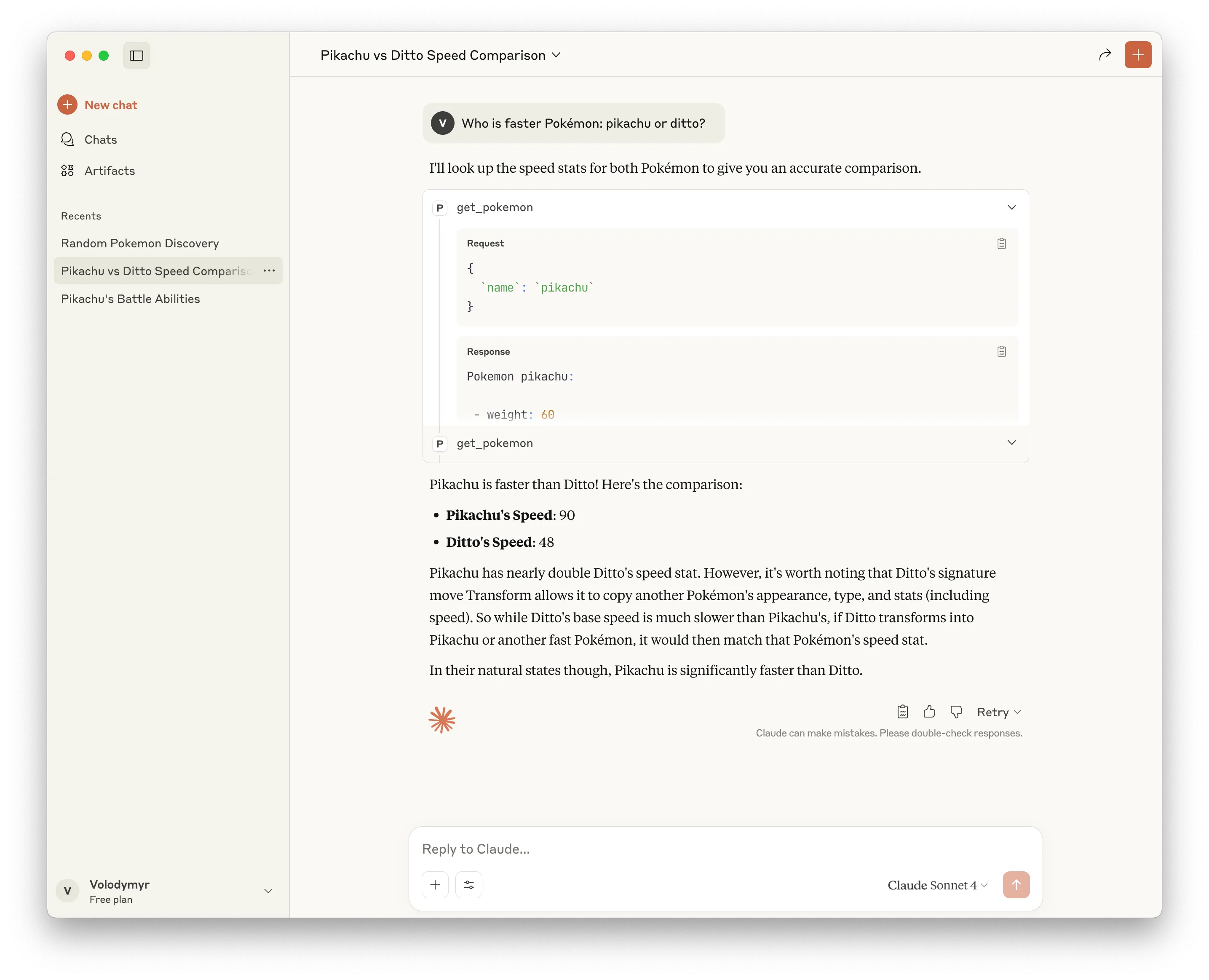
Task: Give the response a thumbs down
Action: pos(956,712)
